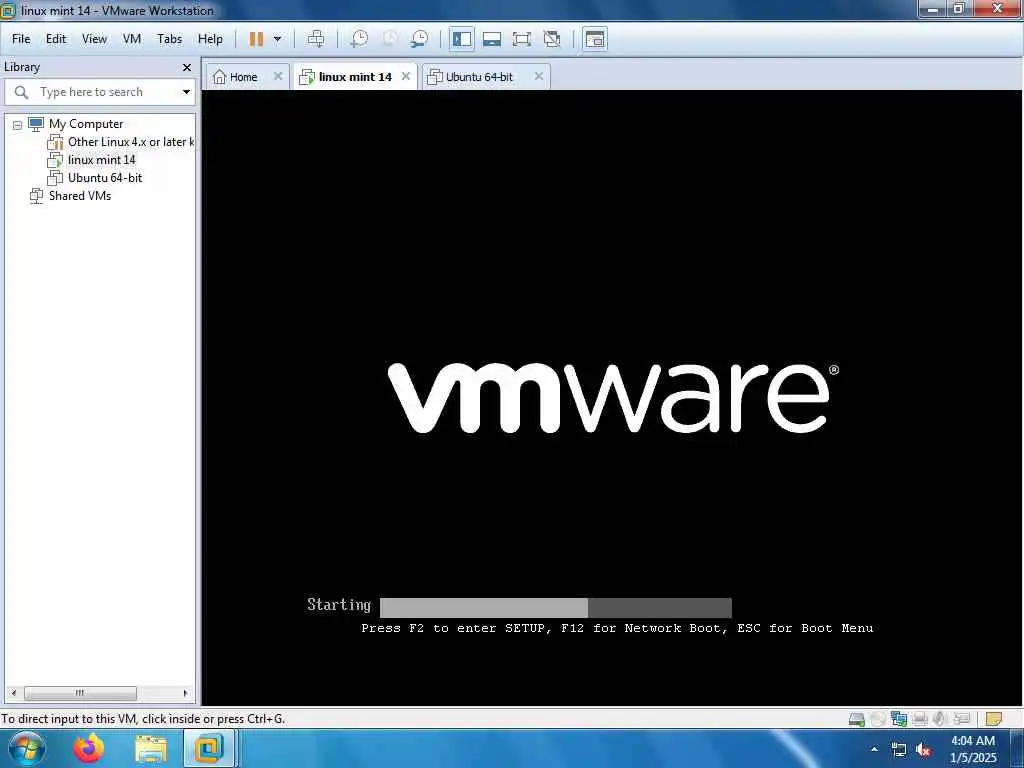The height and width of the screenshot is (768, 1024).
Task: Click the CD/DVD drive status icon
Action: coord(878,719)
